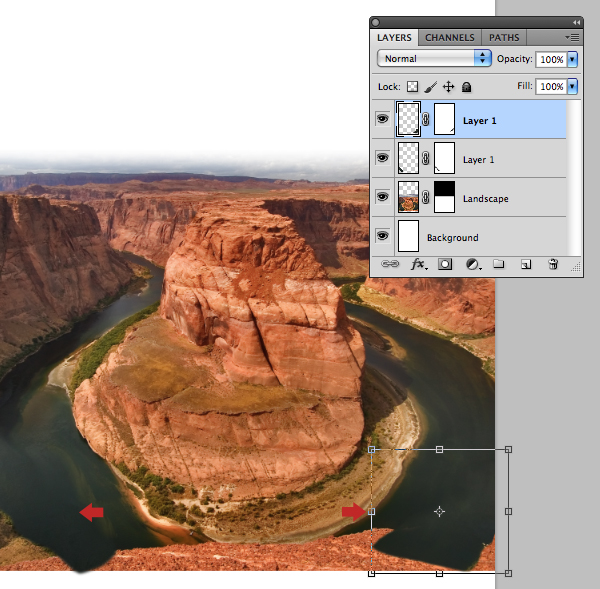
Task: Click the Fill 100% input field
Action: [551, 86]
